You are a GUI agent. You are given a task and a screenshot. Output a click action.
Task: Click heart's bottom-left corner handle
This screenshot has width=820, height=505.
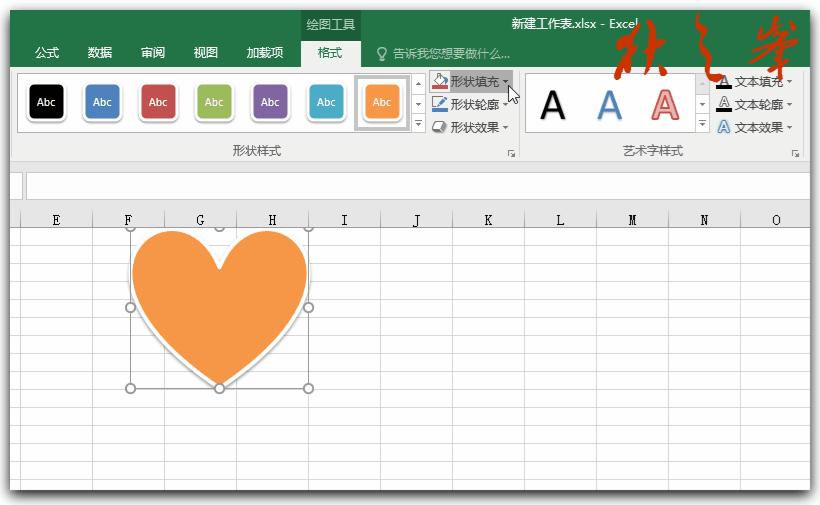click(x=131, y=388)
